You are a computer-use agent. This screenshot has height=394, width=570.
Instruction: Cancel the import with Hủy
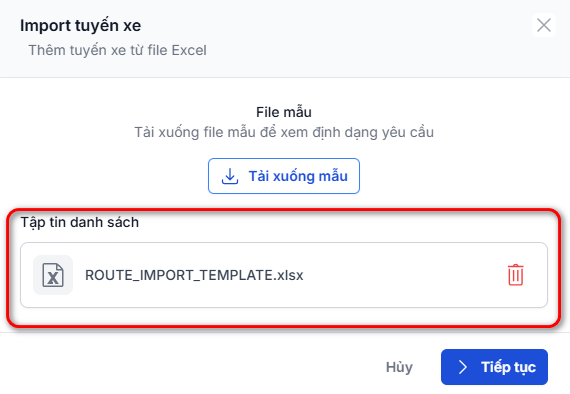coord(399,367)
